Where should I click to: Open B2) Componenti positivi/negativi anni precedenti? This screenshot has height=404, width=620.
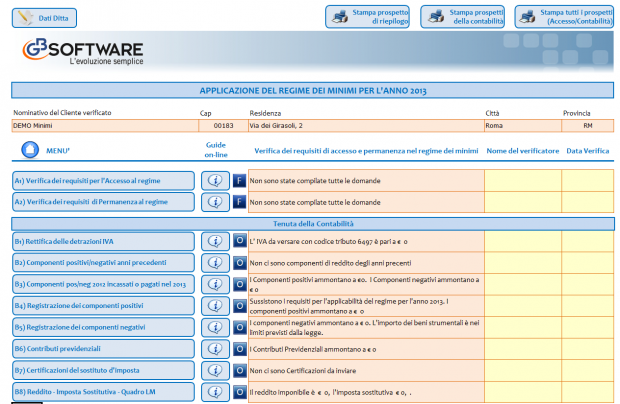103,263
